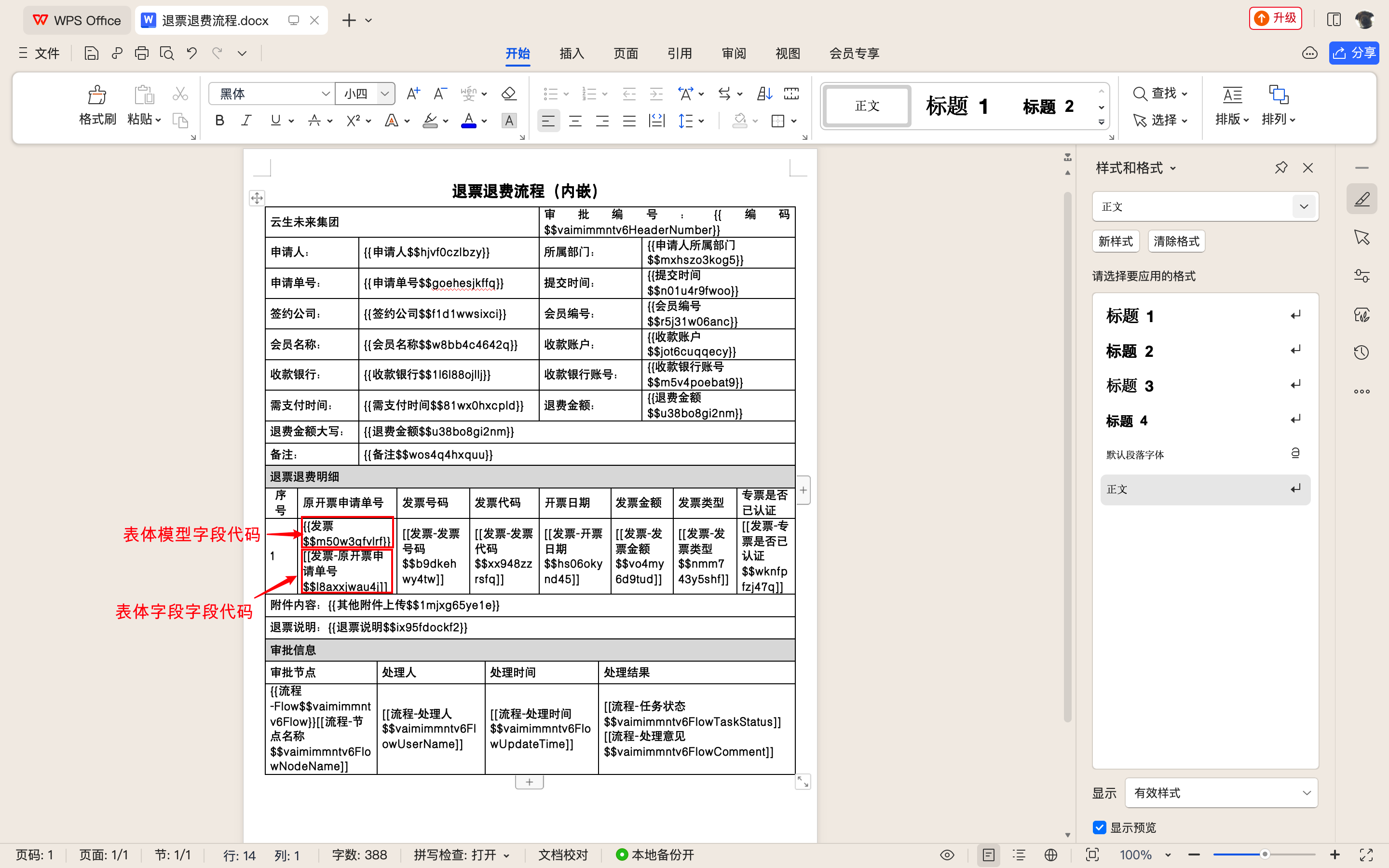The height and width of the screenshot is (868, 1389).
Task: Expand the line spacing dropdown
Action: (x=701, y=121)
